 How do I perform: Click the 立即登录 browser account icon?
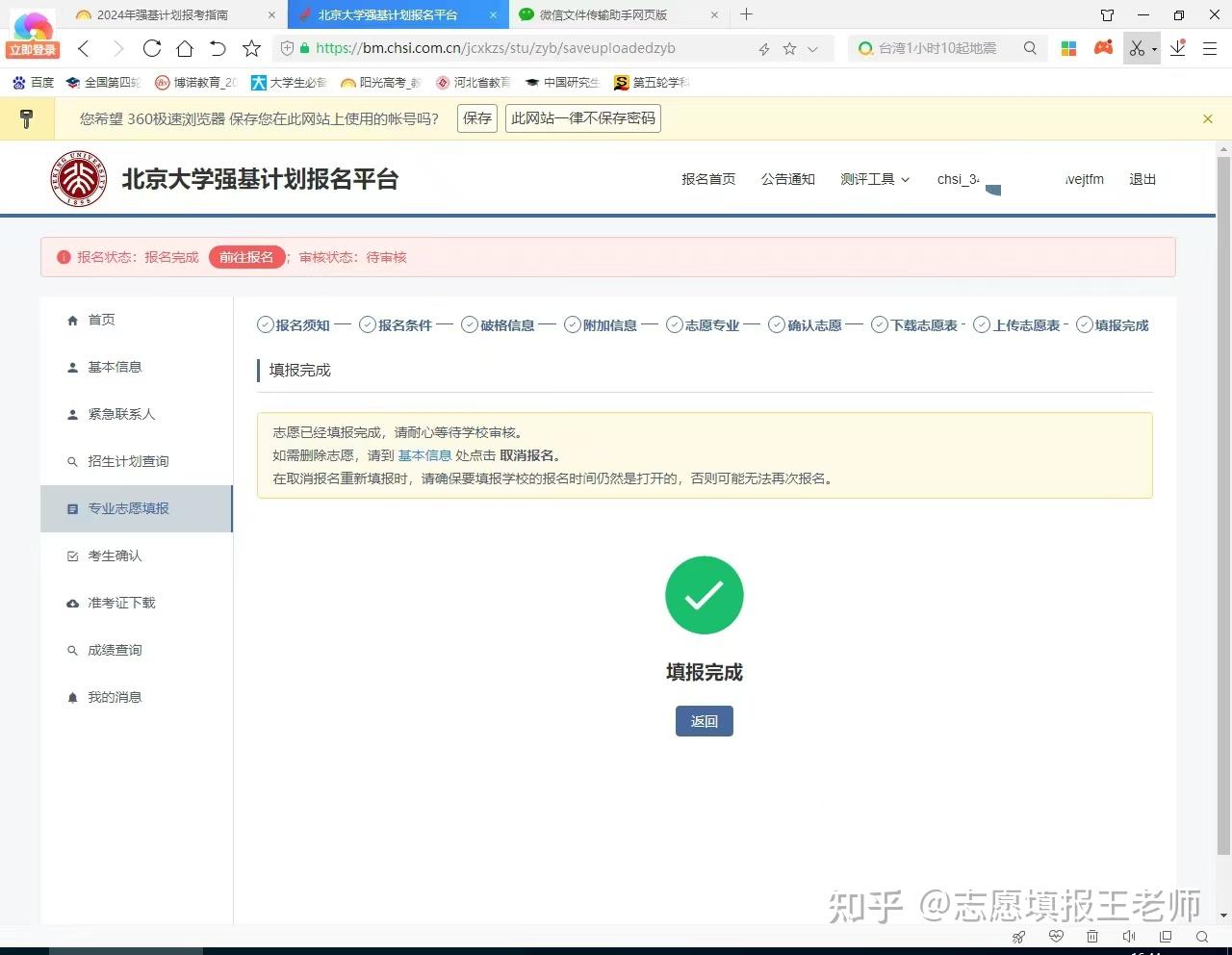point(33,36)
